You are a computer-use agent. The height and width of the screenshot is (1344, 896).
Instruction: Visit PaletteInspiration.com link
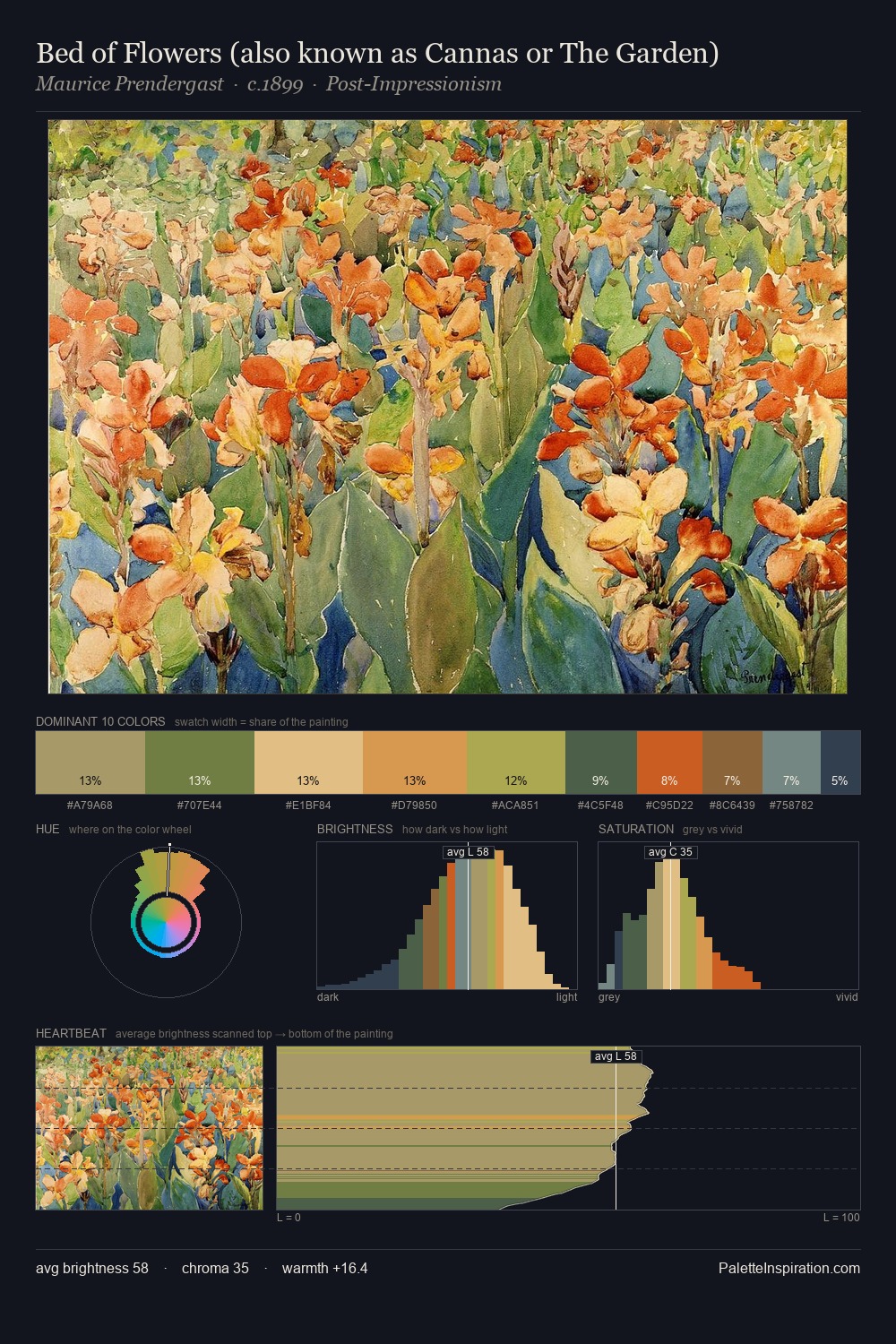tap(789, 1268)
